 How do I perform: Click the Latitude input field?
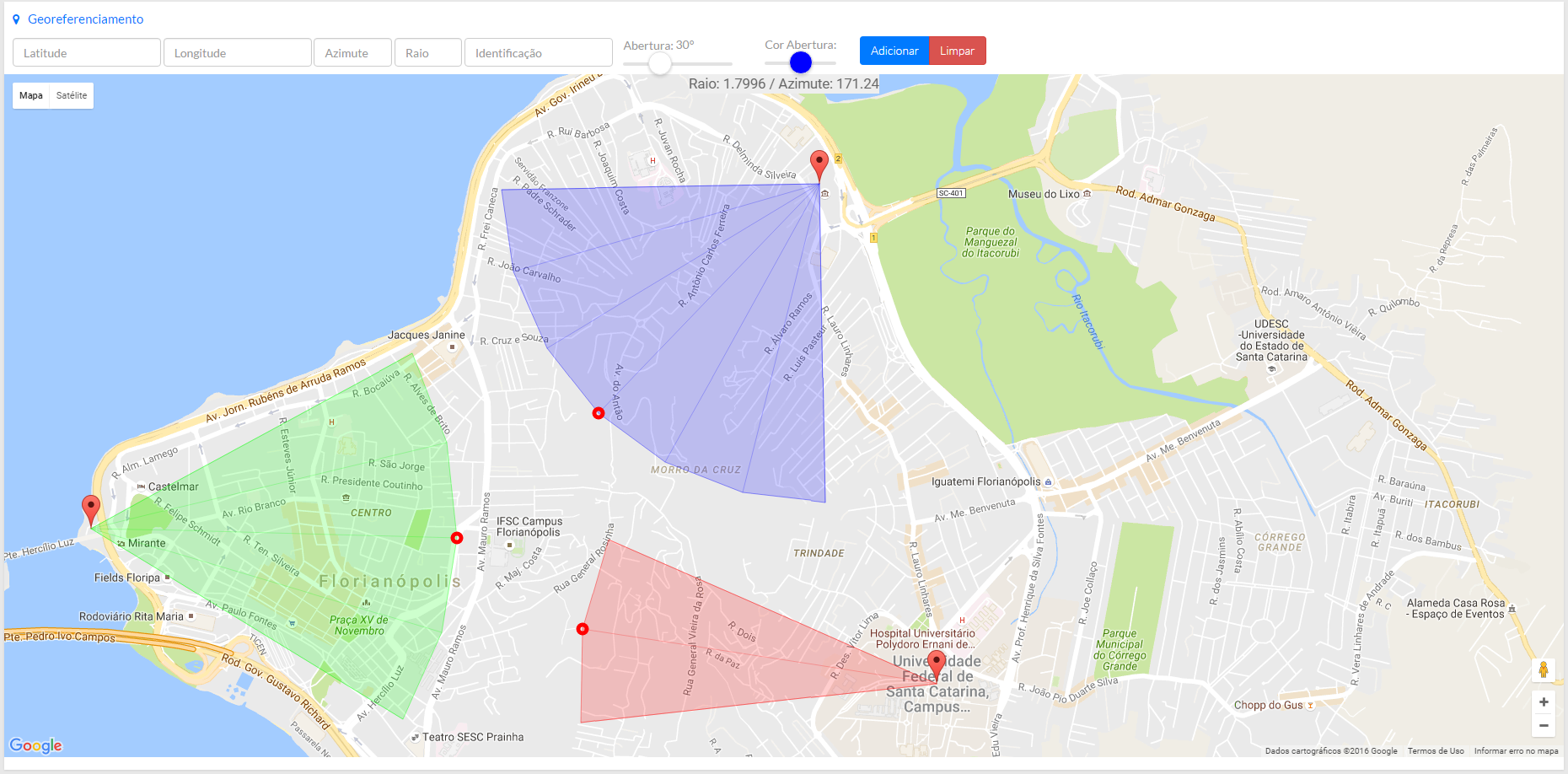(x=87, y=52)
